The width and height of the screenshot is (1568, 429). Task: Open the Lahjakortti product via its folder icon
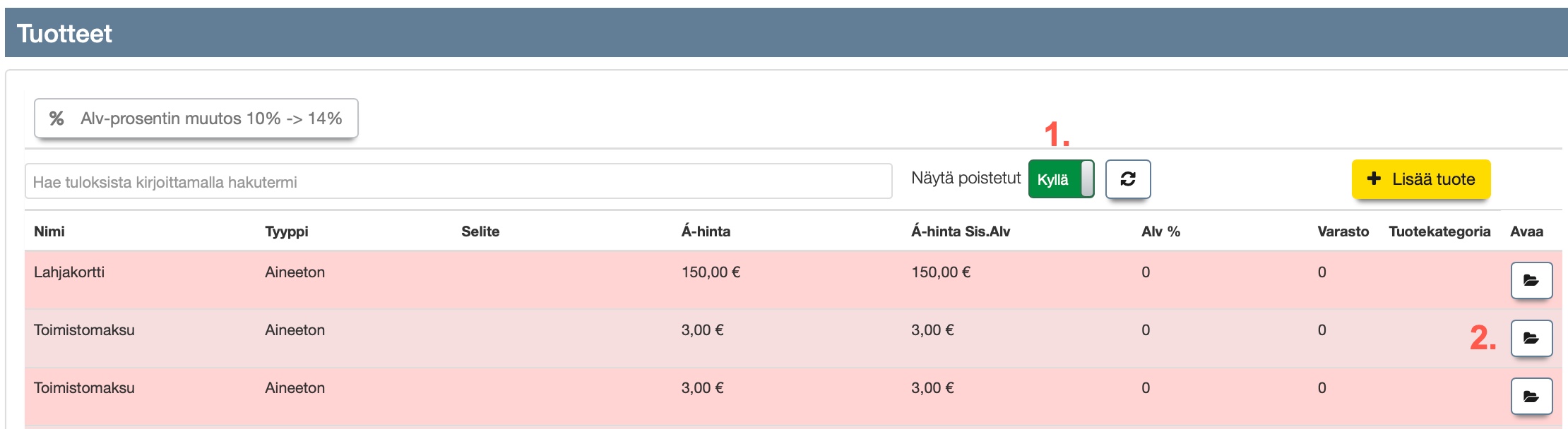pyautogui.click(x=1531, y=281)
